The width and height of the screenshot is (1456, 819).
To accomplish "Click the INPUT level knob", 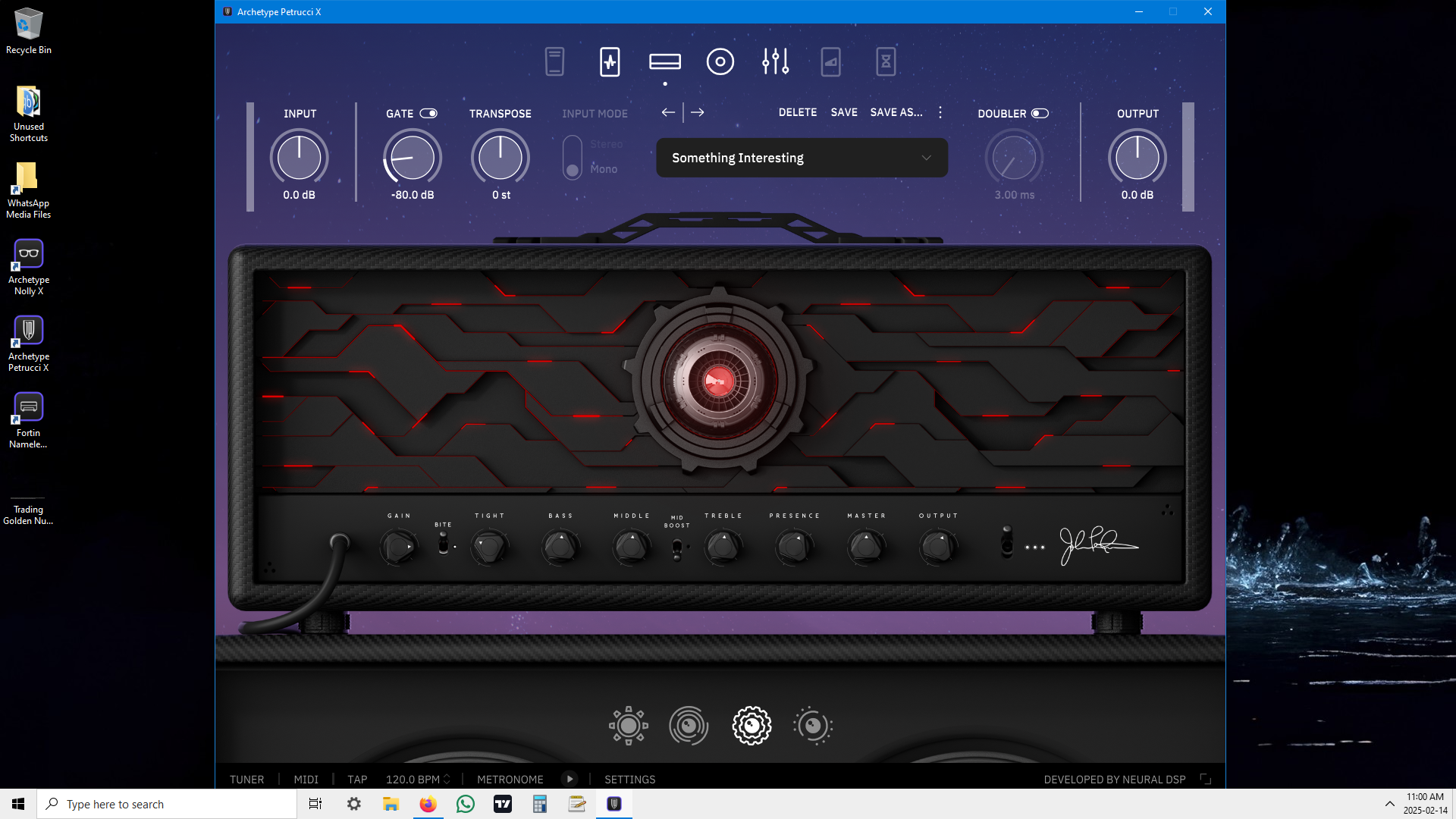I will (x=299, y=157).
